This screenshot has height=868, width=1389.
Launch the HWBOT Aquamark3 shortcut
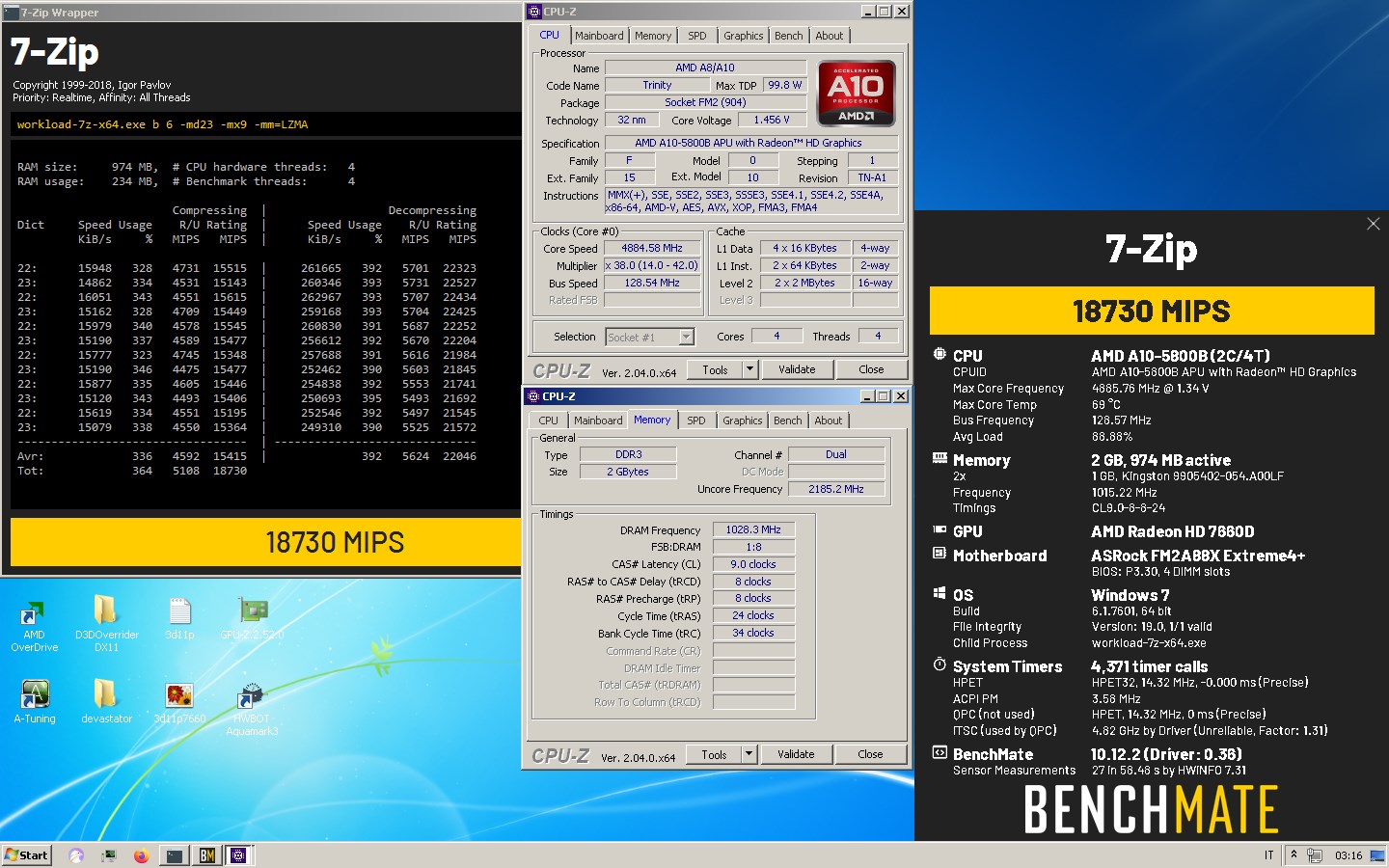click(252, 709)
